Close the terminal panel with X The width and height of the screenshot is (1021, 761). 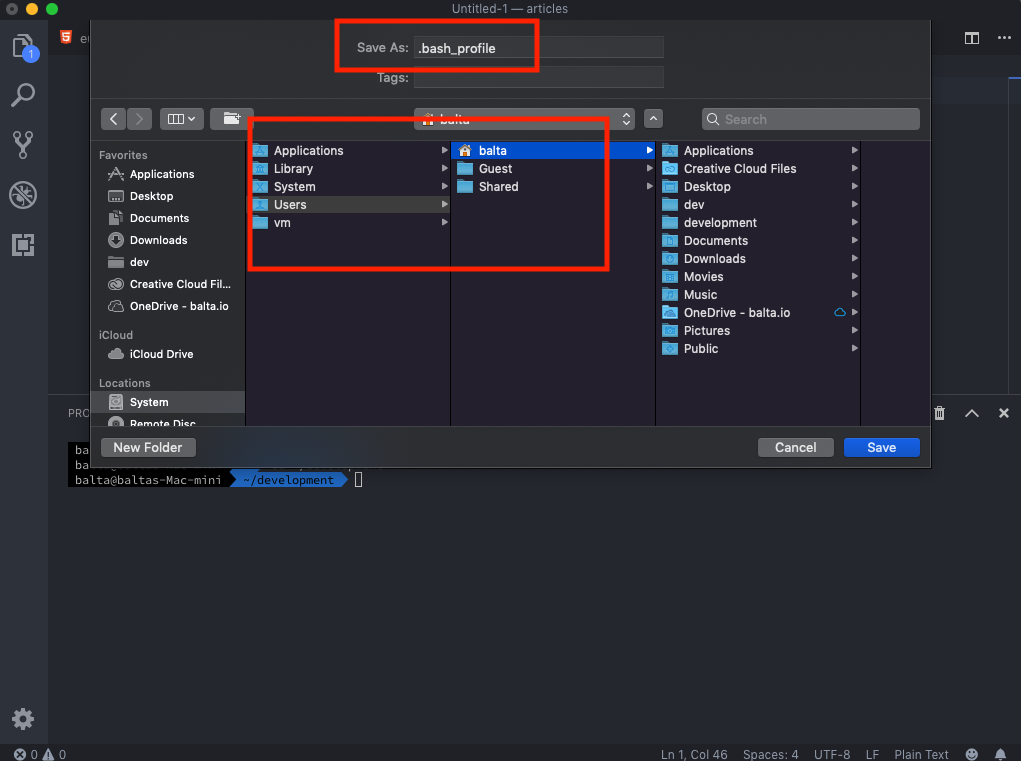(x=1003, y=413)
